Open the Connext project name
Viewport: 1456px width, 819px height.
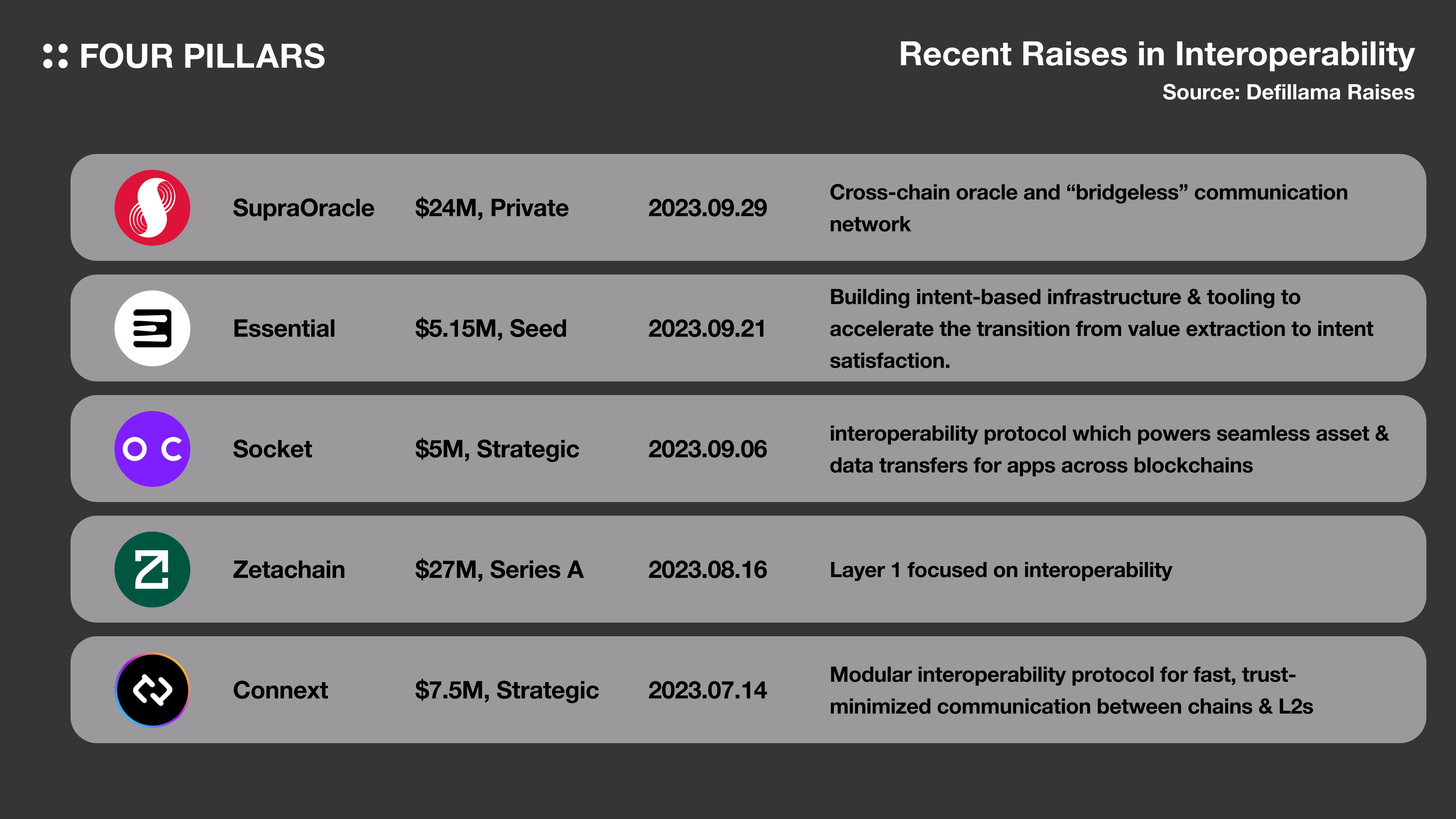click(x=280, y=690)
